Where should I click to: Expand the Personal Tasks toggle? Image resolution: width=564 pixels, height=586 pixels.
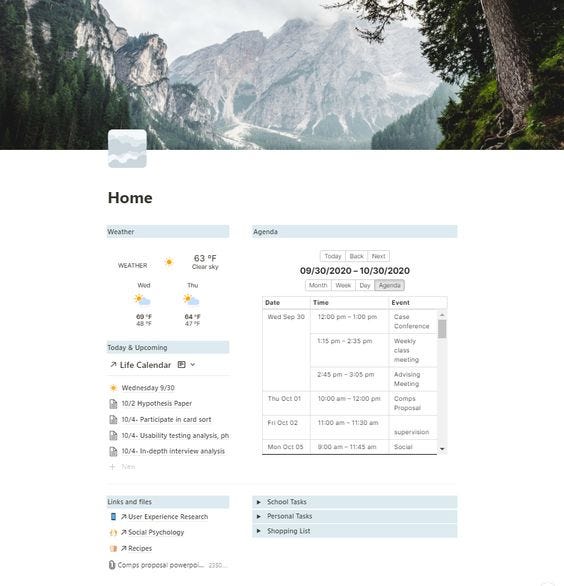[259, 516]
